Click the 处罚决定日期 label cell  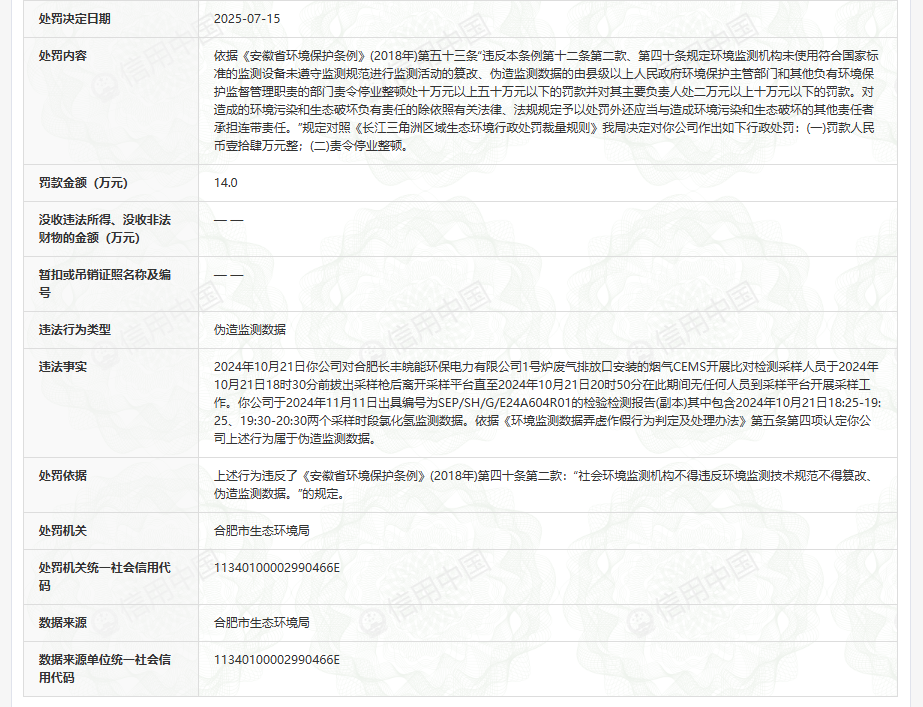[x=75, y=19]
